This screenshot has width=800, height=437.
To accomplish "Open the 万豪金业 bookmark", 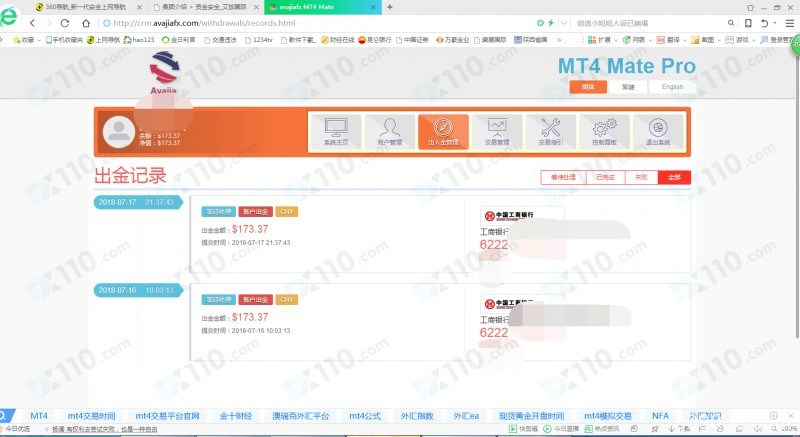I will point(453,40).
